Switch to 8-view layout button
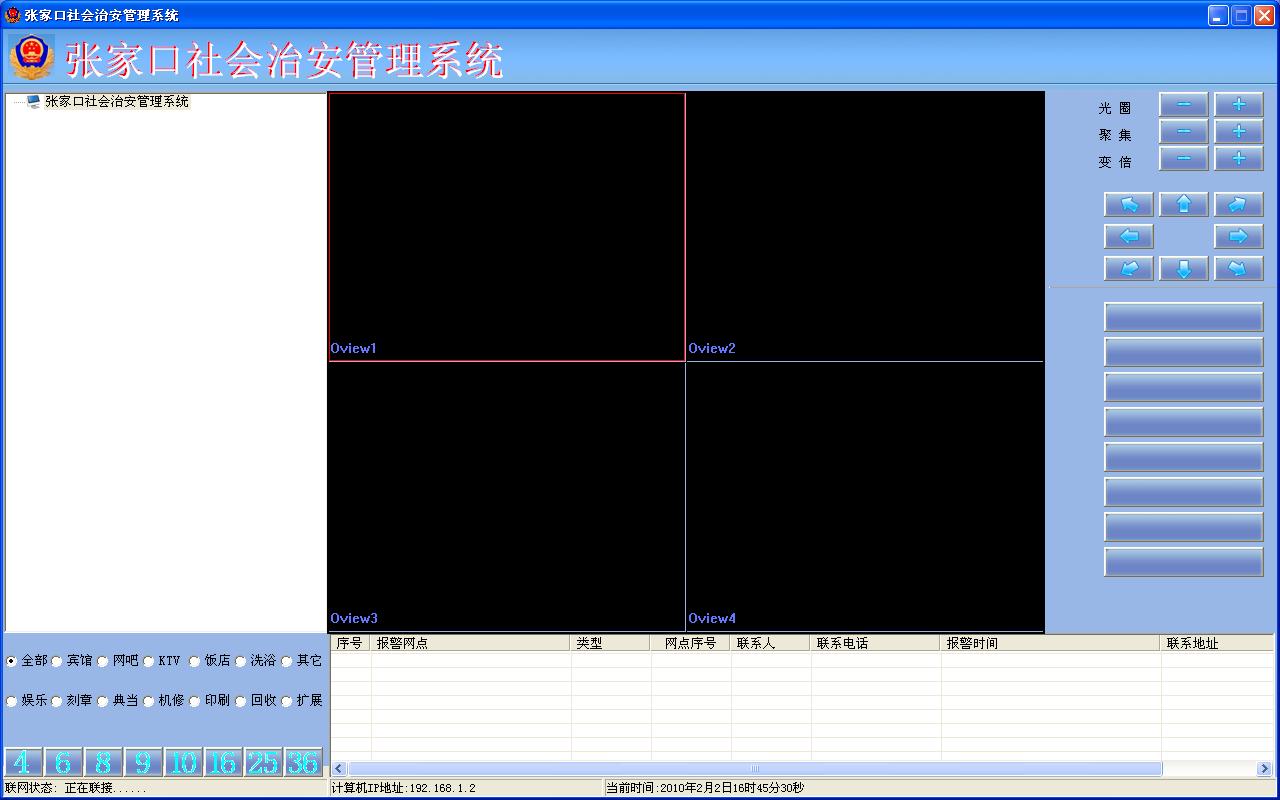 pyautogui.click(x=103, y=763)
